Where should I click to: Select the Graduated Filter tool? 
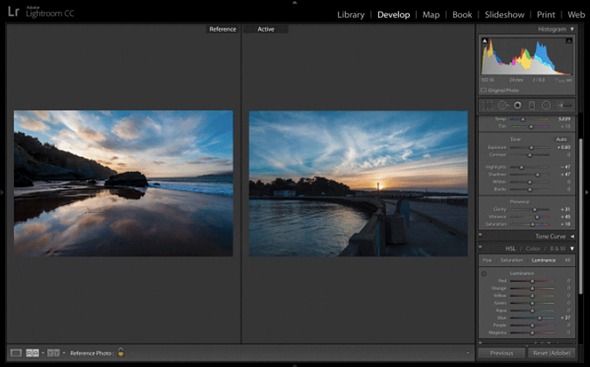click(x=532, y=106)
